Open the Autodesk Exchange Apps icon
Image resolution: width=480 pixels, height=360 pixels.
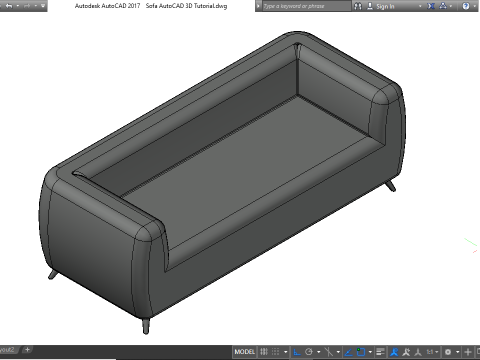coord(431,6)
